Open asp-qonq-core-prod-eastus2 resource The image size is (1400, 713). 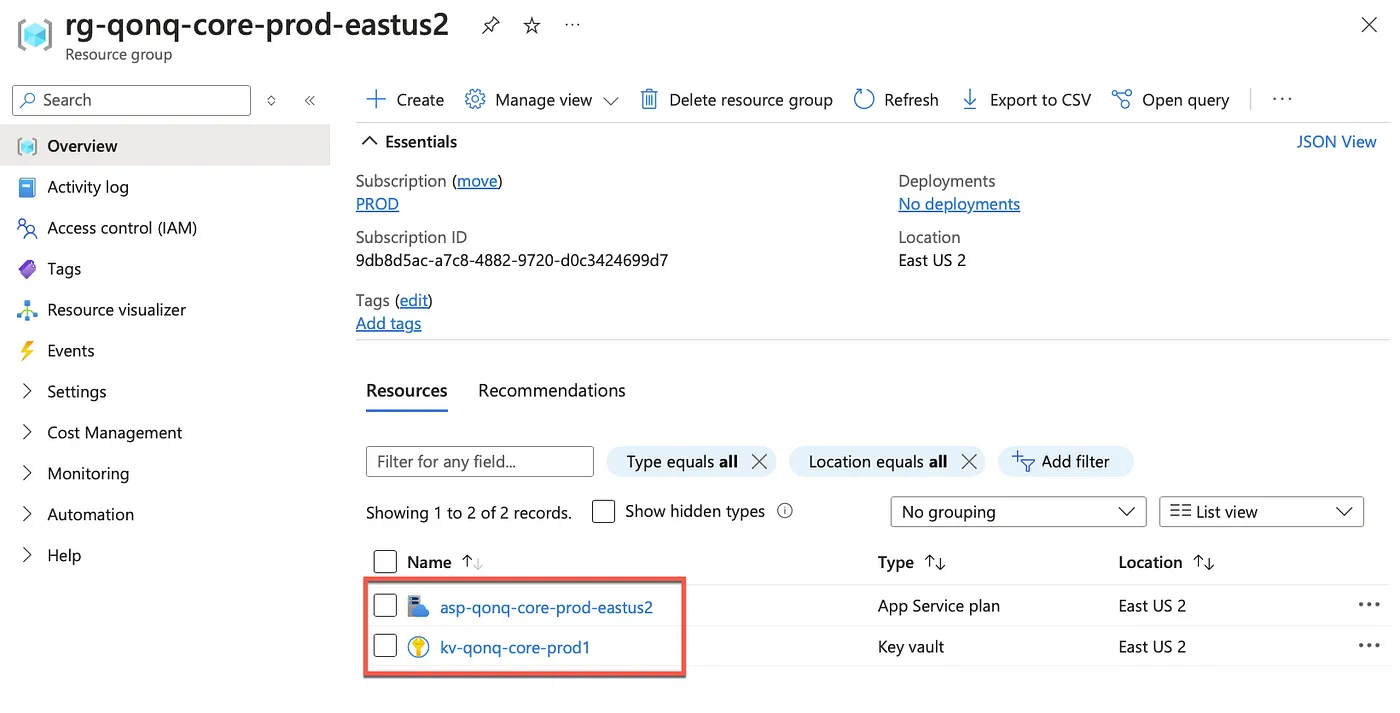pos(546,607)
